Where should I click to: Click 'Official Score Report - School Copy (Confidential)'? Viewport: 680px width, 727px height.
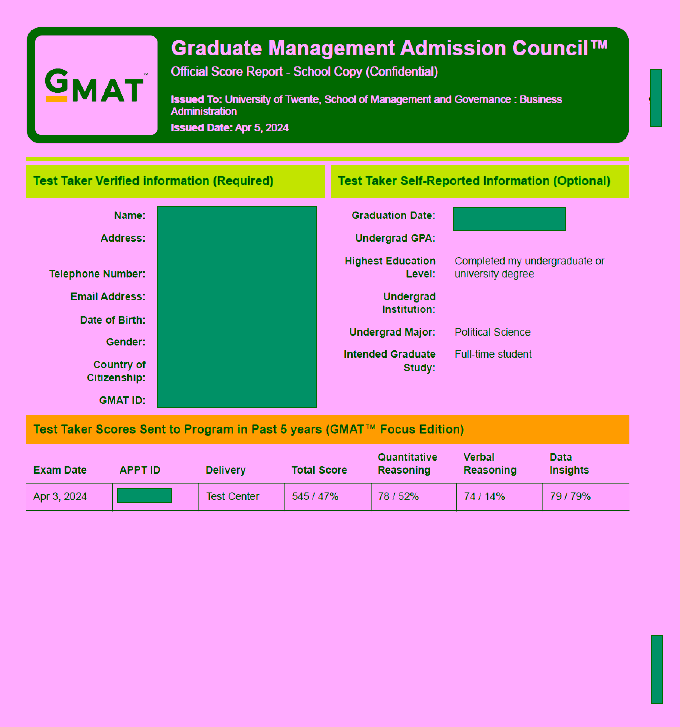(304, 72)
